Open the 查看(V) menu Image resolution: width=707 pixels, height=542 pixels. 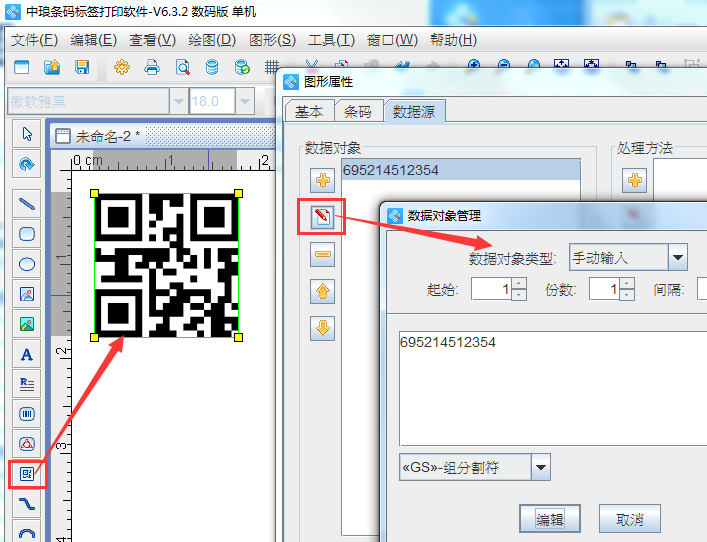(x=152, y=40)
